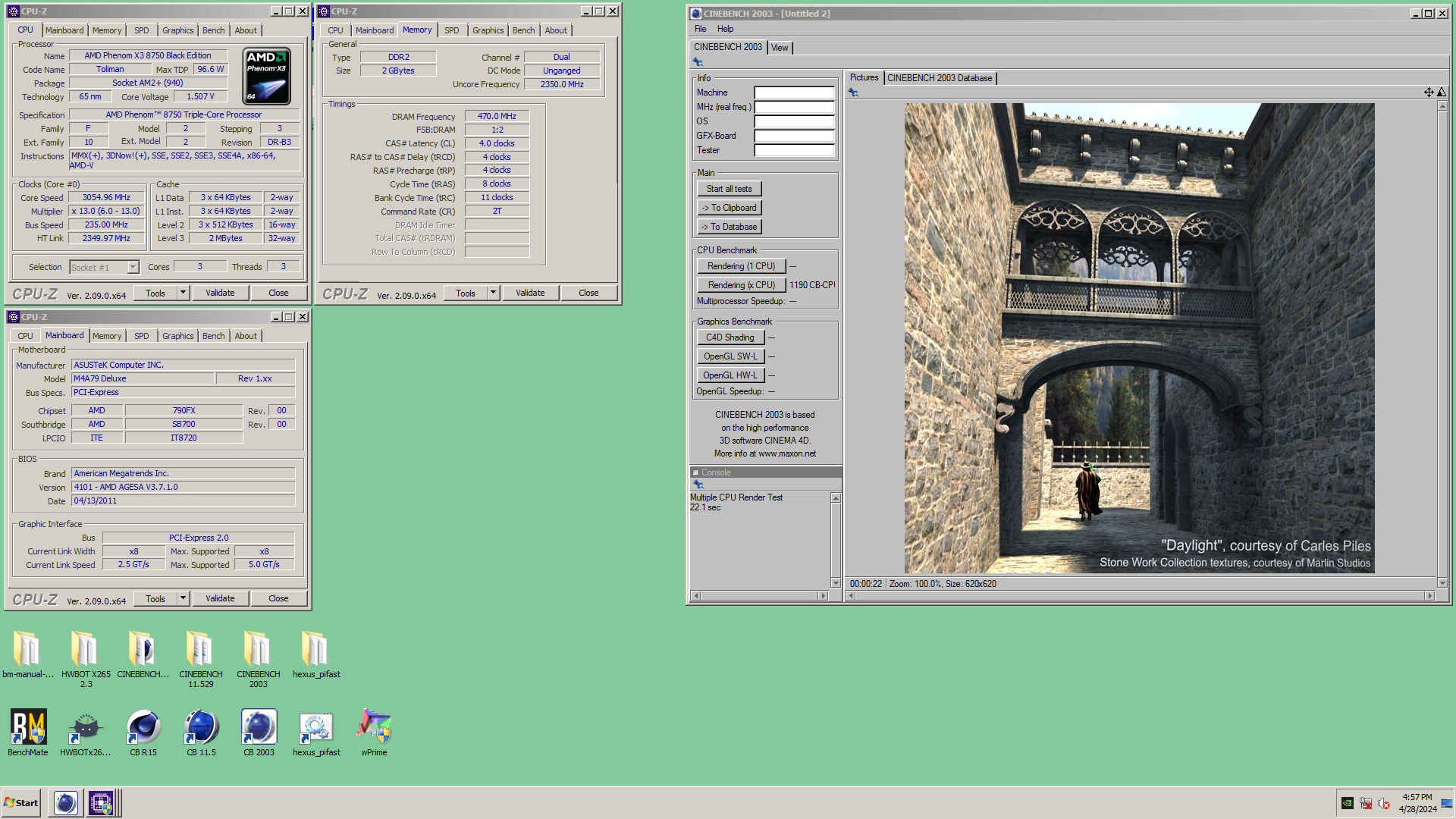Open the Socket #1 selection dropdown
The image size is (1456, 819).
[x=133, y=267]
